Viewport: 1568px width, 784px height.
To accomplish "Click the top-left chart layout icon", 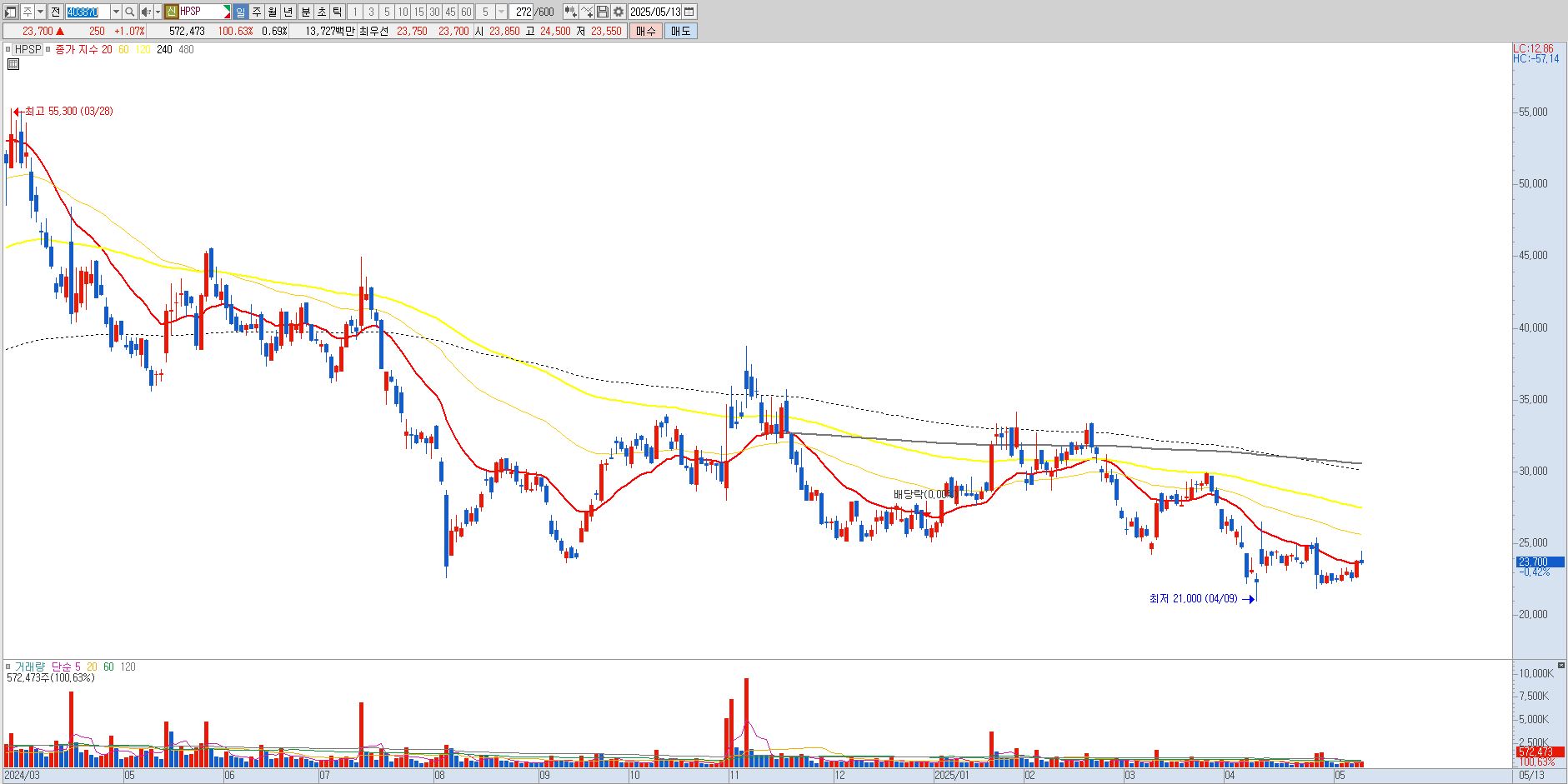I will 11,12.
